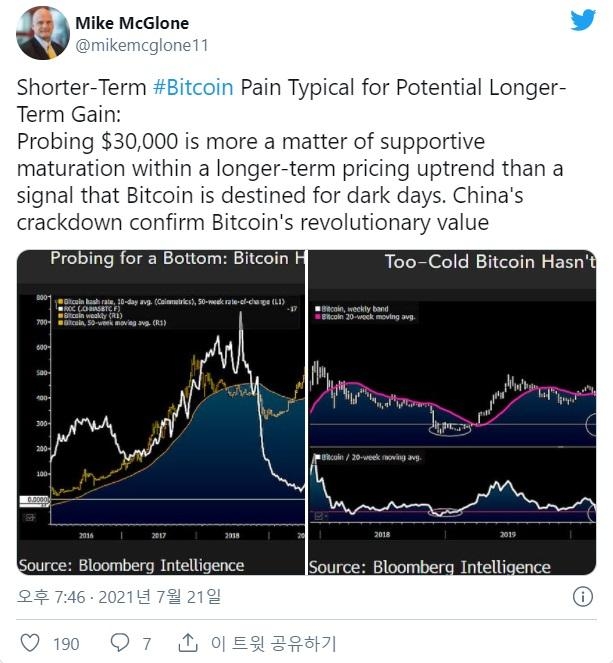
Task: Click the small edit icon in left chart
Action: [30, 517]
